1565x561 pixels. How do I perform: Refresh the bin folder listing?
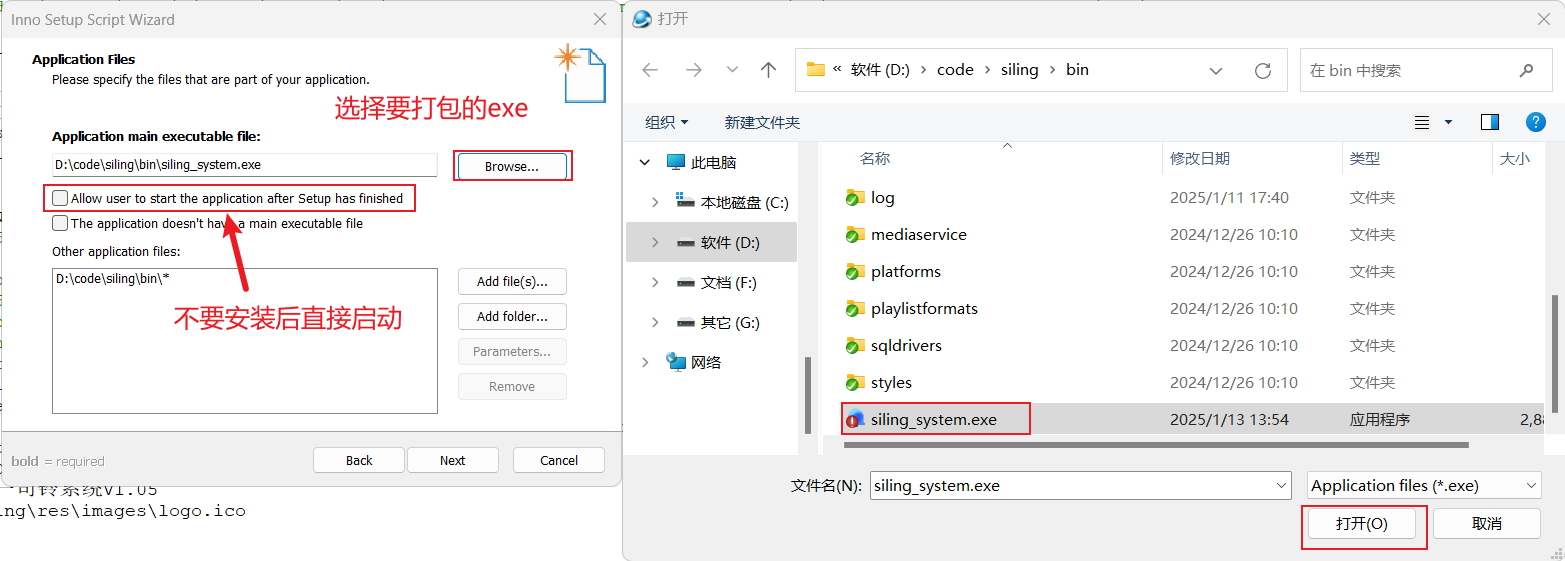[x=1263, y=70]
